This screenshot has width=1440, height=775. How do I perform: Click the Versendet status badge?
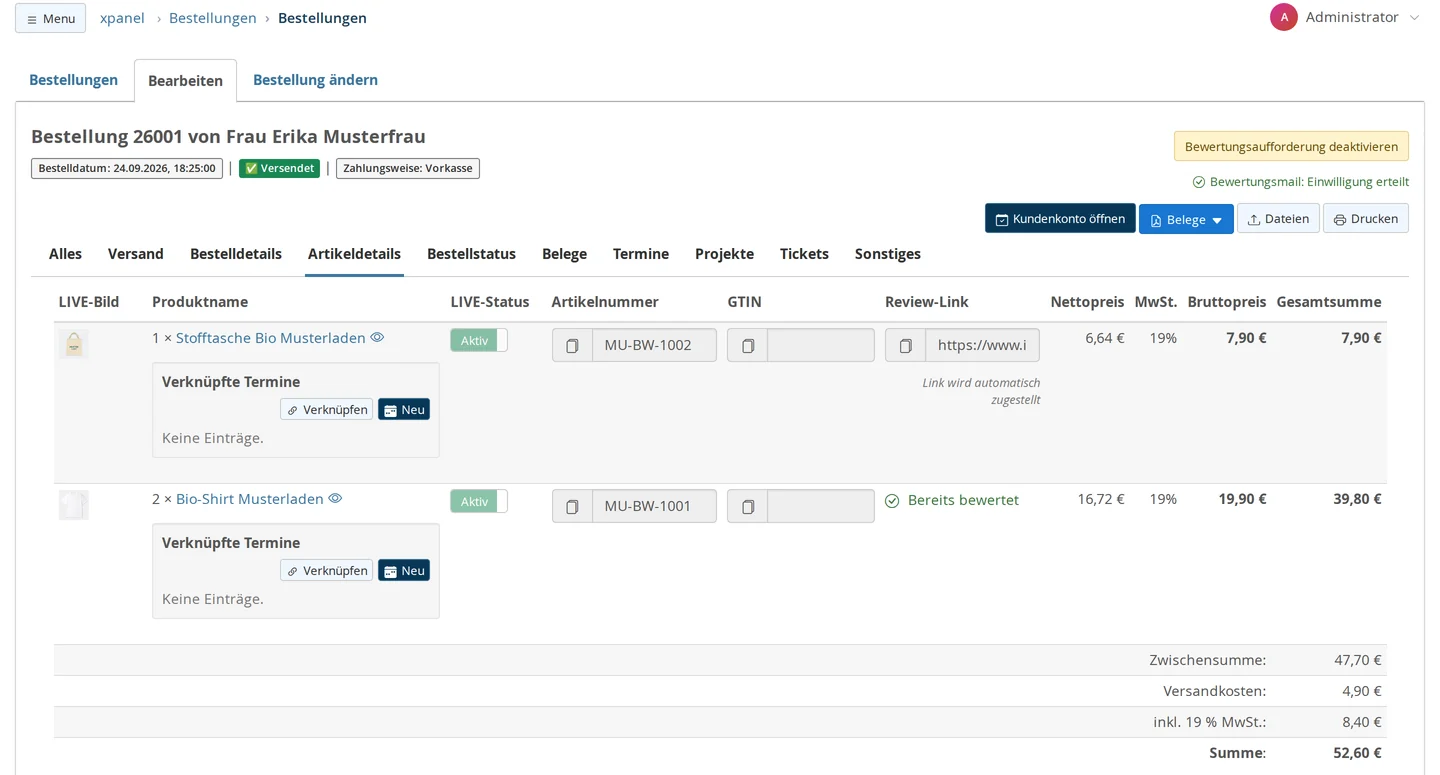279,168
